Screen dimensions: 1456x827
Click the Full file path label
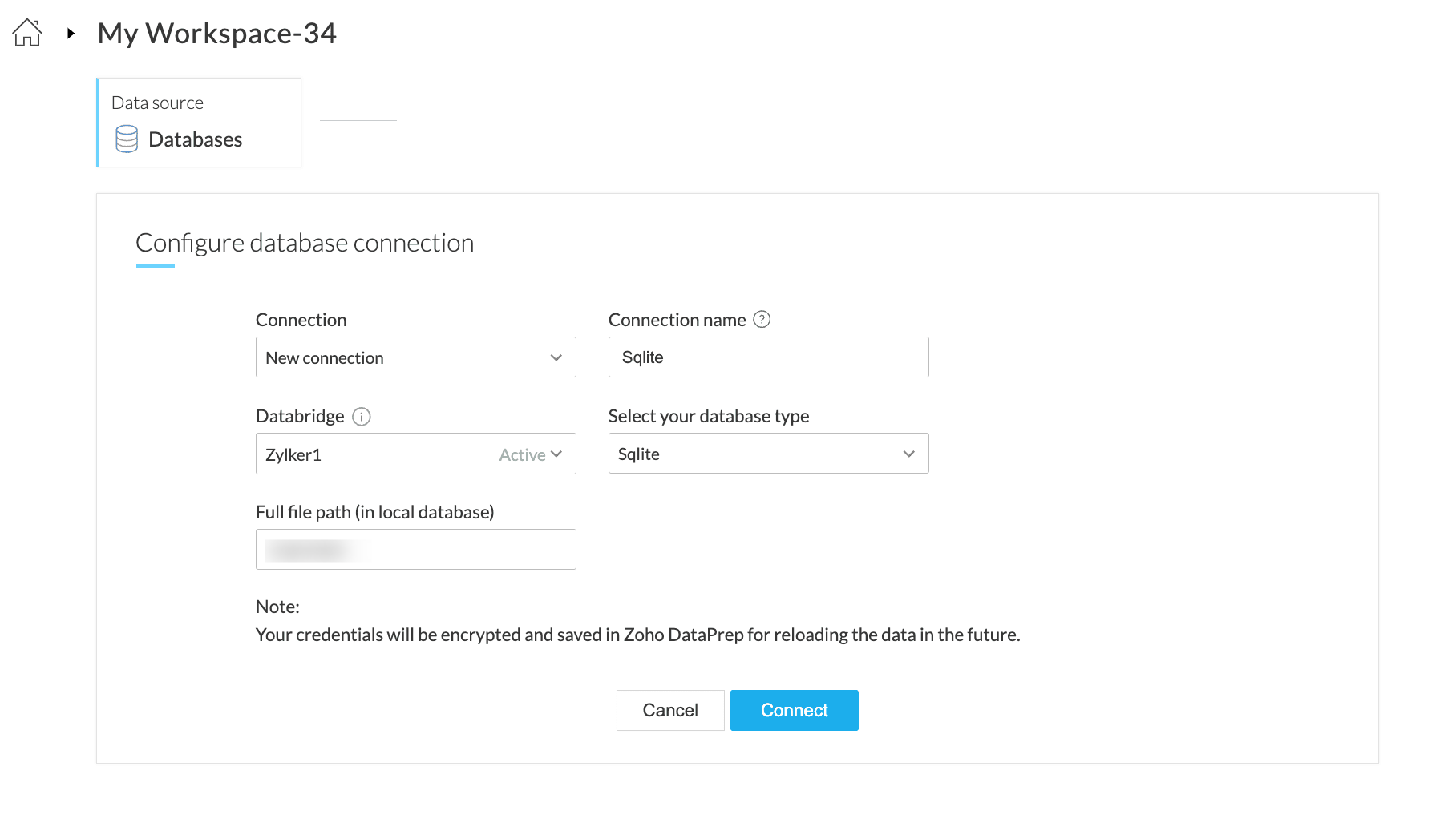(374, 512)
